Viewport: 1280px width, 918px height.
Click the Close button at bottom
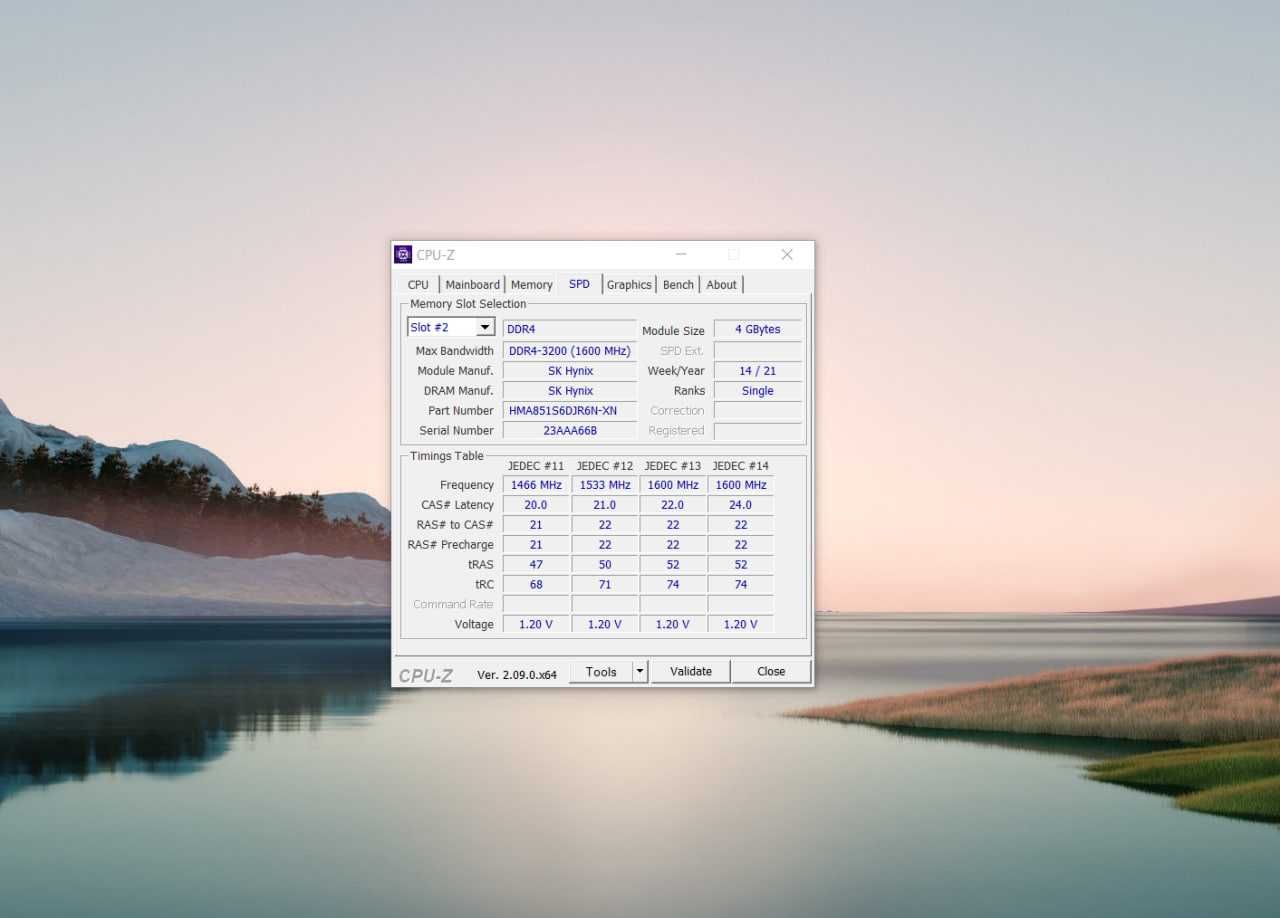pos(771,672)
